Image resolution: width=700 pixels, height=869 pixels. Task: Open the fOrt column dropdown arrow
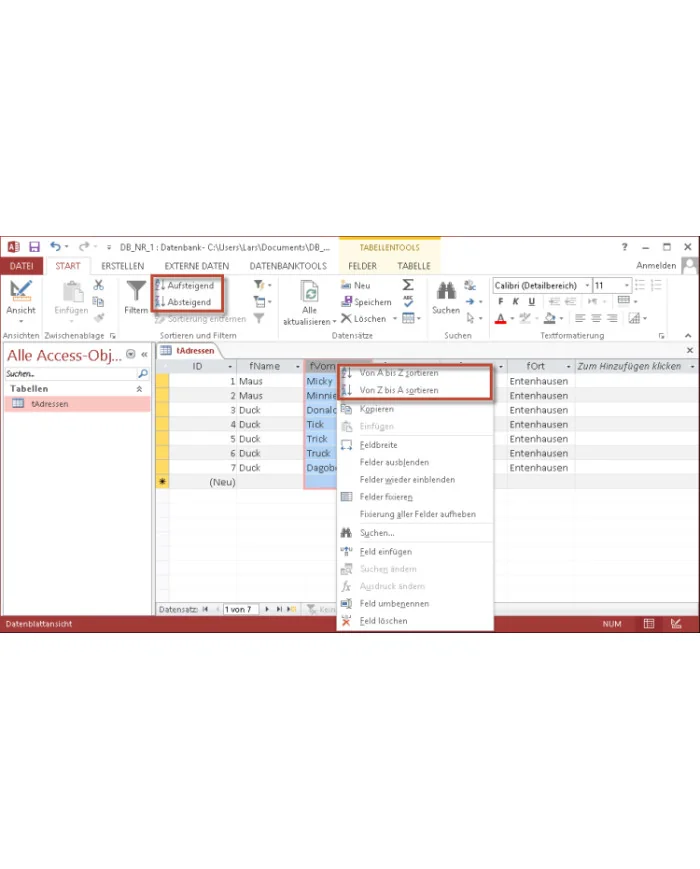[x=568, y=366]
